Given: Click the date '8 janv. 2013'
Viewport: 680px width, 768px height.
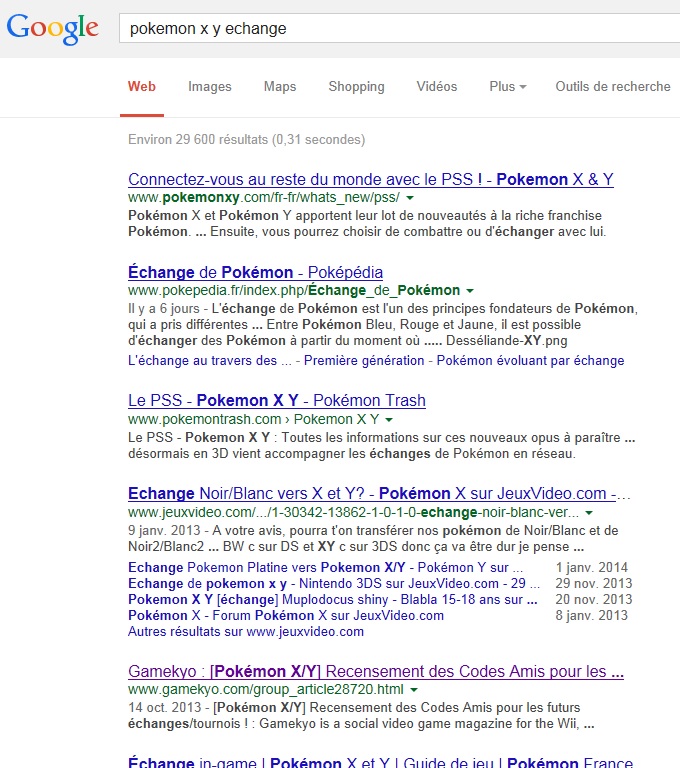Looking at the screenshot, I should (x=591, y=616).
